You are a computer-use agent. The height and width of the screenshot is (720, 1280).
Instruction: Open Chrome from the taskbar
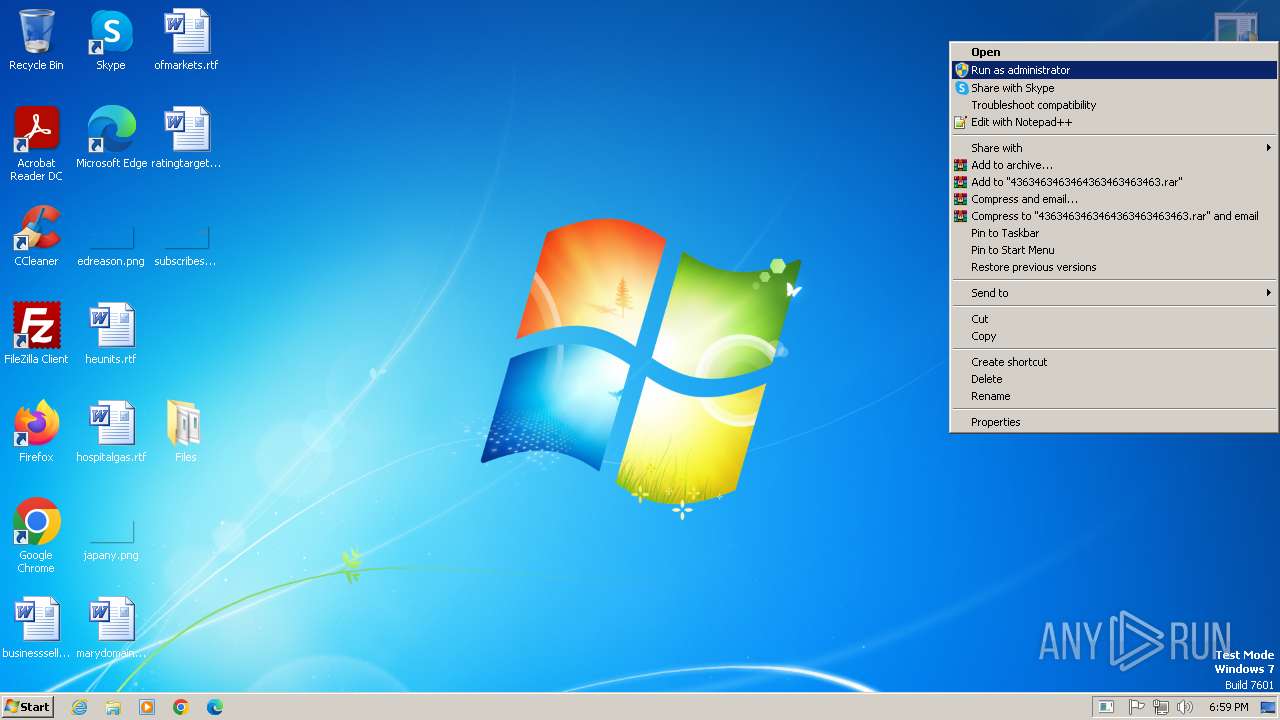181,707
